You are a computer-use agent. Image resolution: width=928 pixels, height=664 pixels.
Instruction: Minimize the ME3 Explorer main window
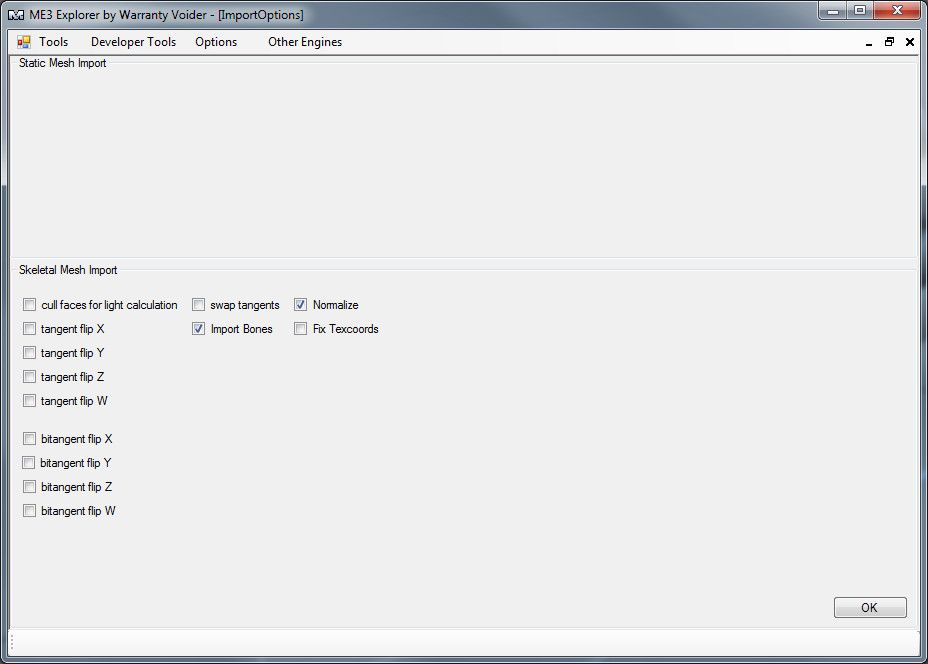[833, 11]
